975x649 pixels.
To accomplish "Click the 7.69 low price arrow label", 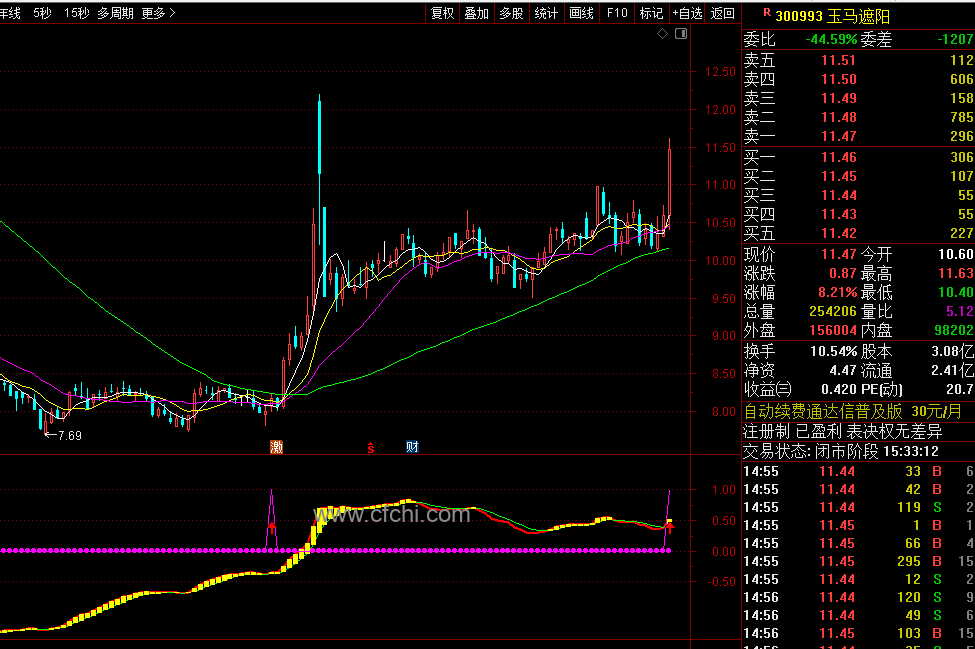I will 63,435.
